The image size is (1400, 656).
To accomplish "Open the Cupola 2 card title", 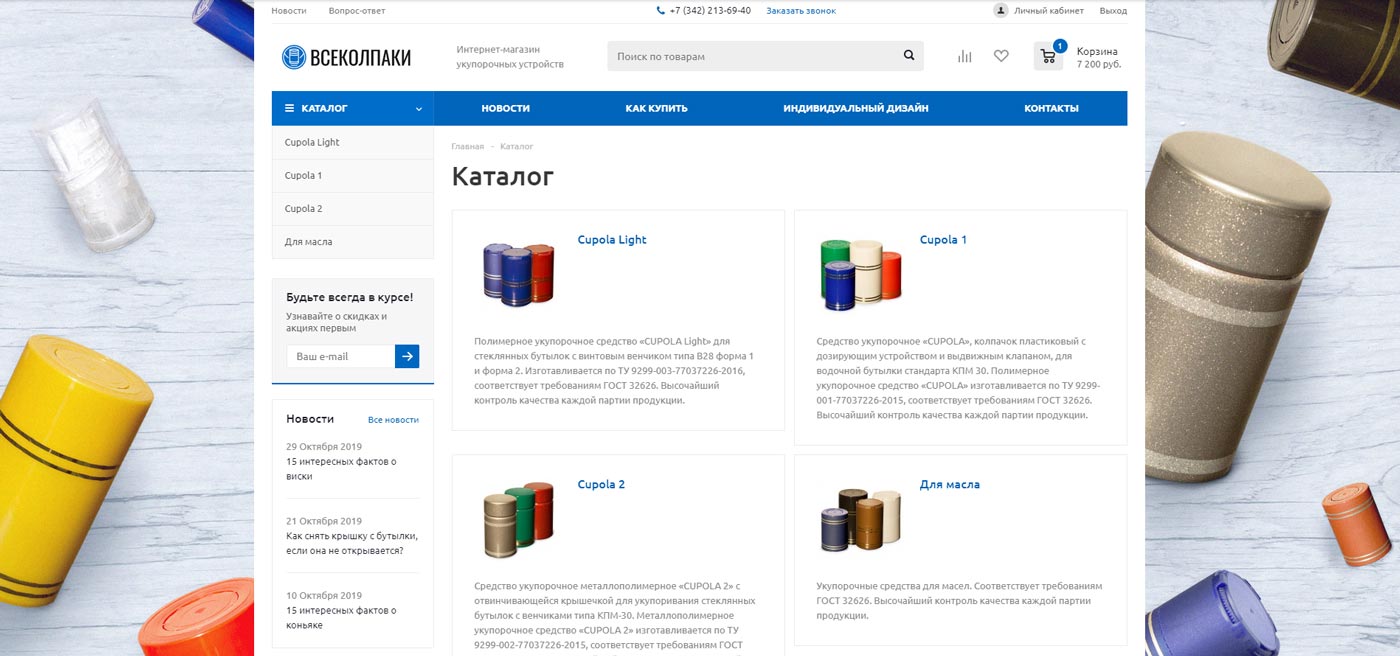I will pos(601,485).
